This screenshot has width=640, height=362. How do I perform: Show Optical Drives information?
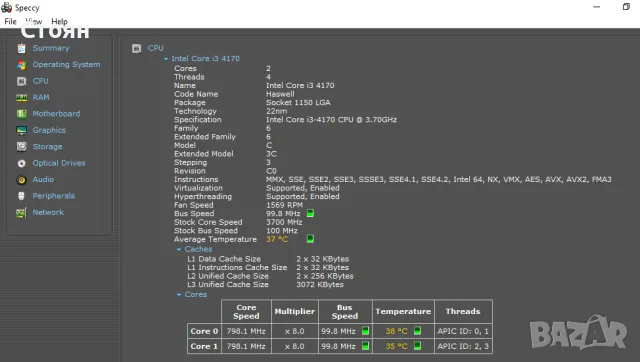pyautogui.click(x=59, y=163)
